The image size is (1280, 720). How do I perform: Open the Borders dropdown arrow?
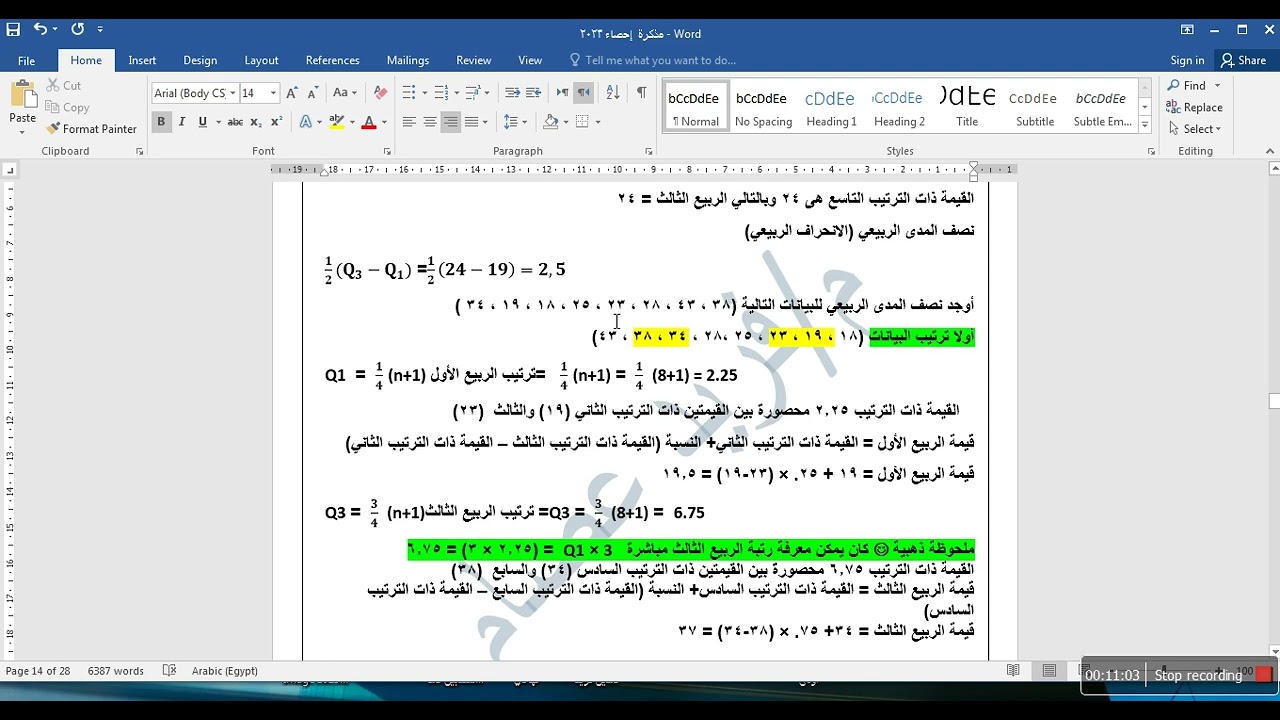click(x=598, y=122)
